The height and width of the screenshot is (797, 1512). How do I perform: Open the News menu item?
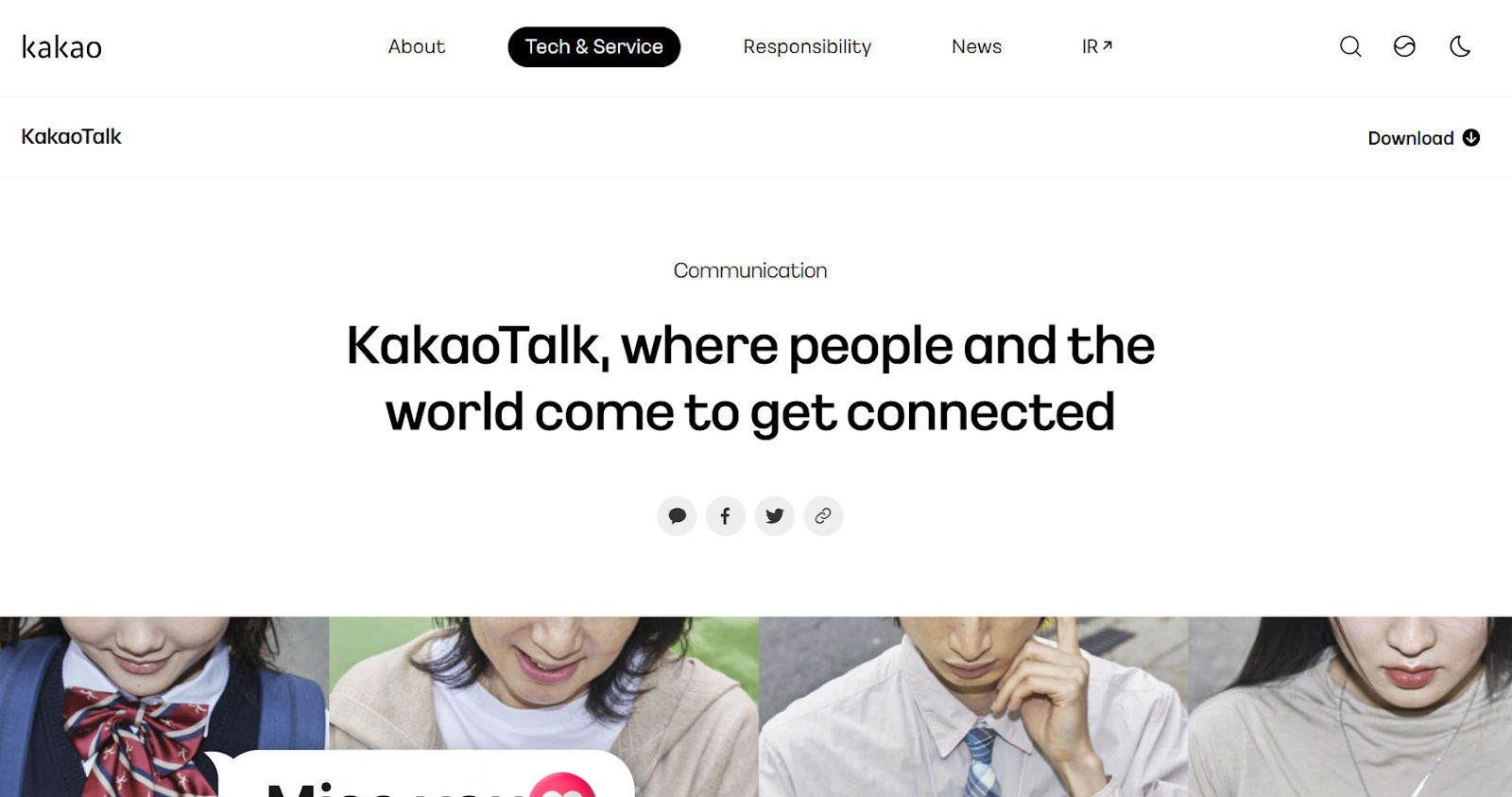(976, 46)
